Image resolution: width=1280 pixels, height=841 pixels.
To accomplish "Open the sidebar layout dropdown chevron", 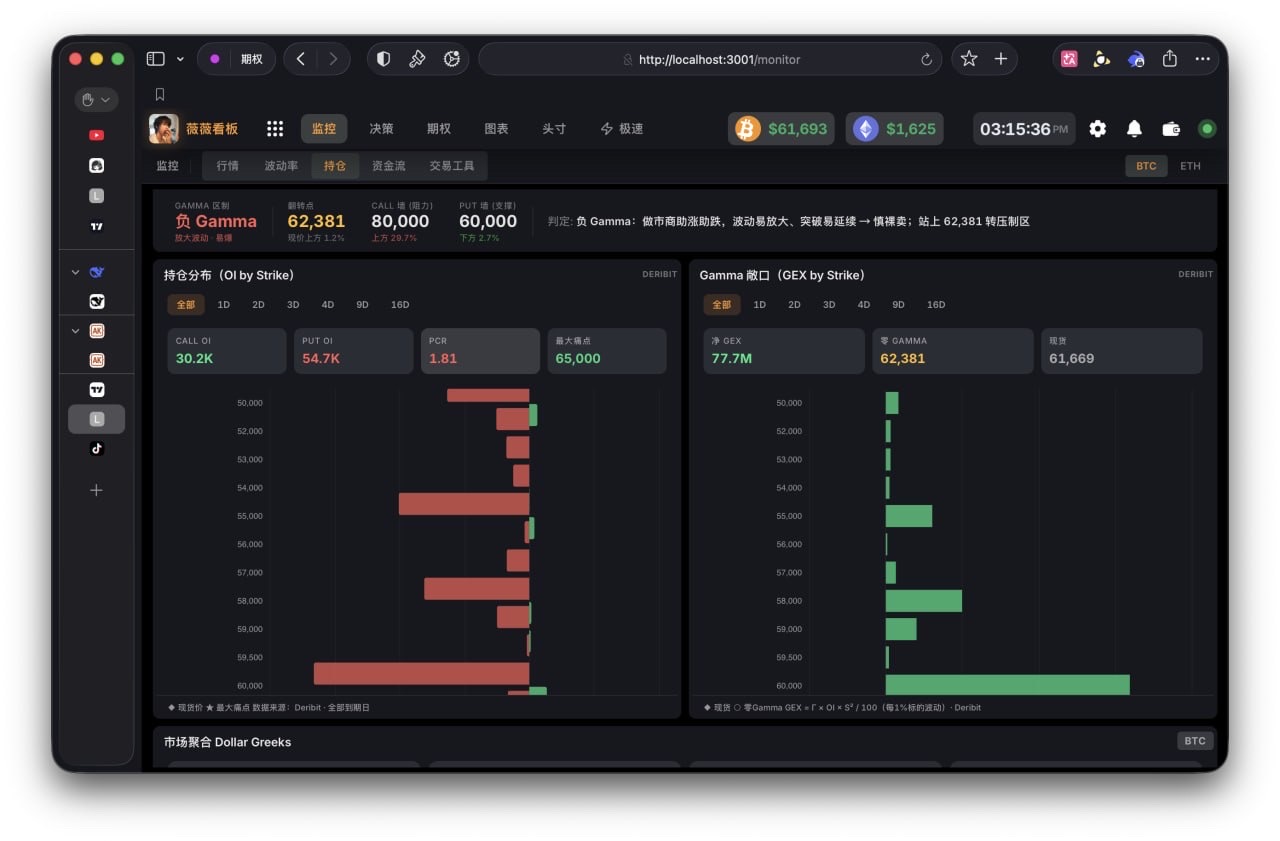I will [180, 59].
